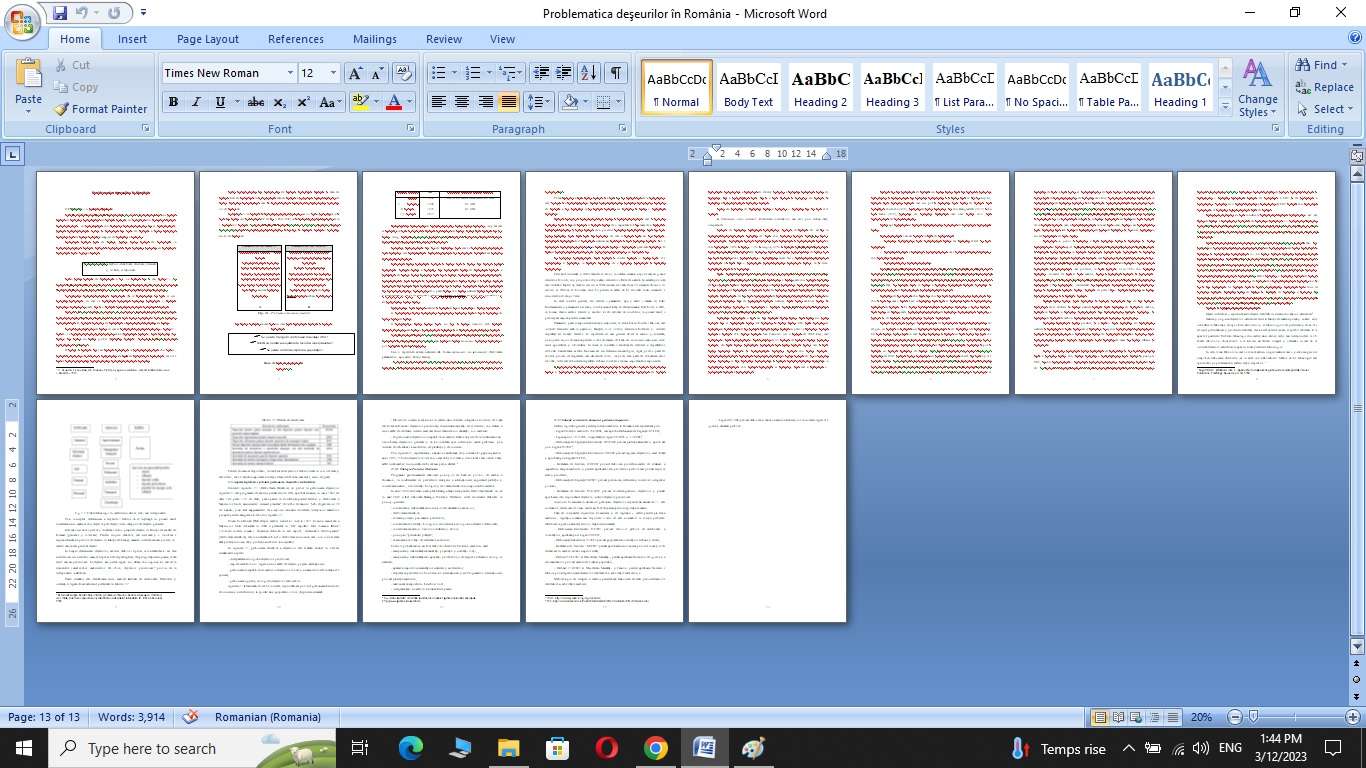Apply bullet list formatting
This screenshot has width=1366, height=768.
pyautogui.click(x=437, y=73)
